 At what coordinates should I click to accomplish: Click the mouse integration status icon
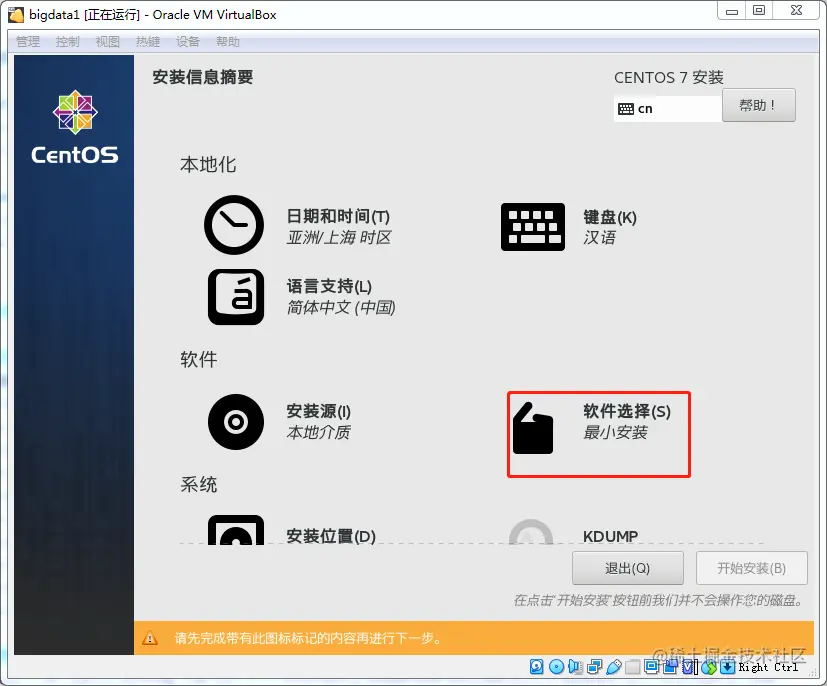pyautogui.click(x=709, y=668)
